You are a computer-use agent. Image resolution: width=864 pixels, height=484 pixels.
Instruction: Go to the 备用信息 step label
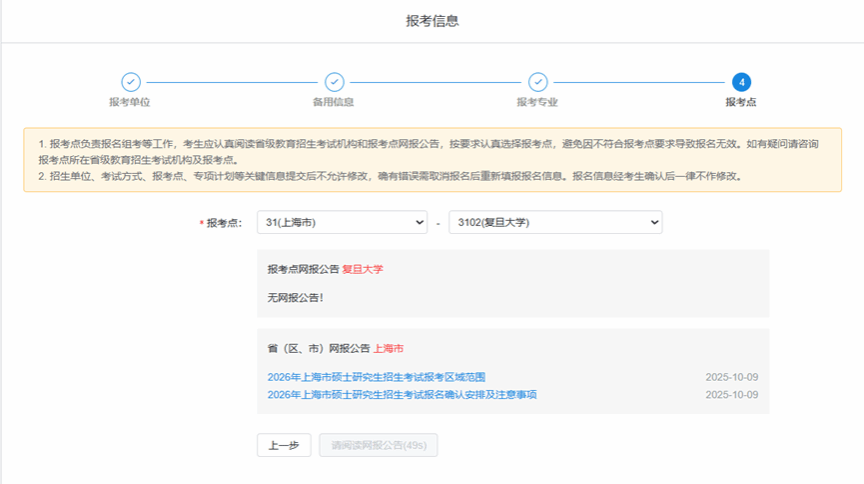334,102
